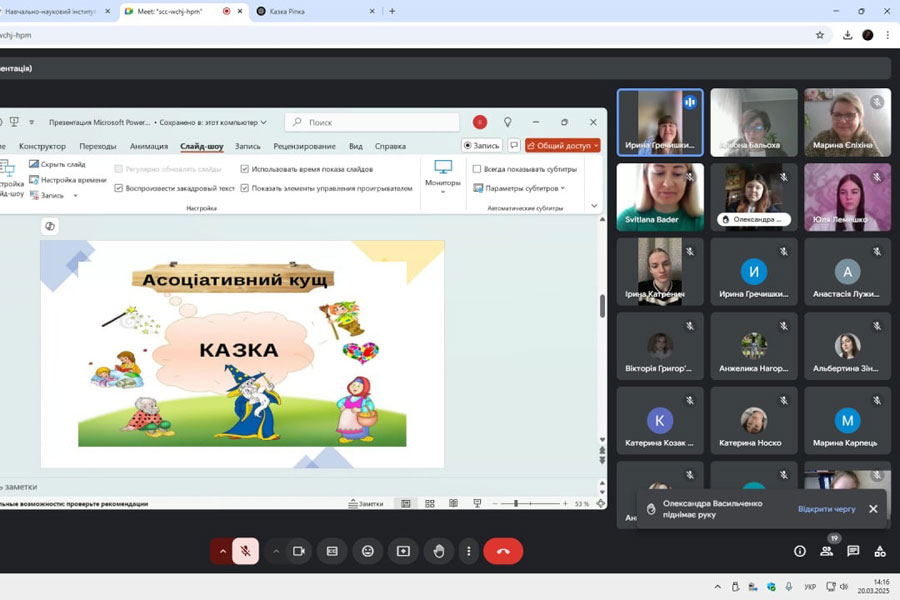Select Svitlana Bader video tile
The image size is (900, 600).
[x=660, y=197]
